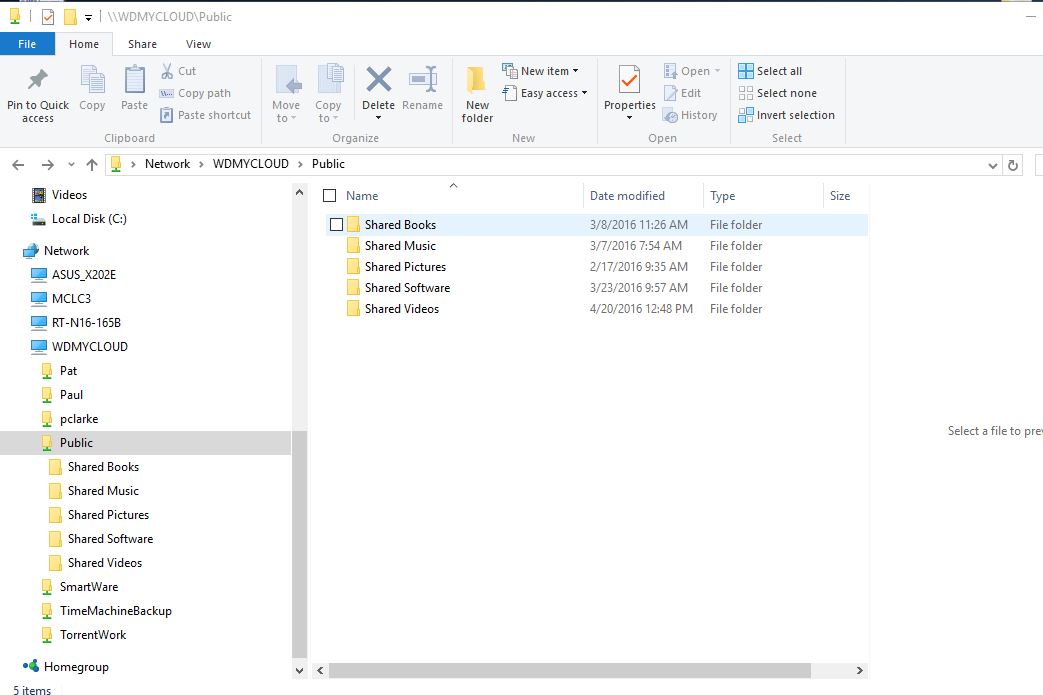Click WDMYCLOUD in the address breadcrumb

[250, 164]
